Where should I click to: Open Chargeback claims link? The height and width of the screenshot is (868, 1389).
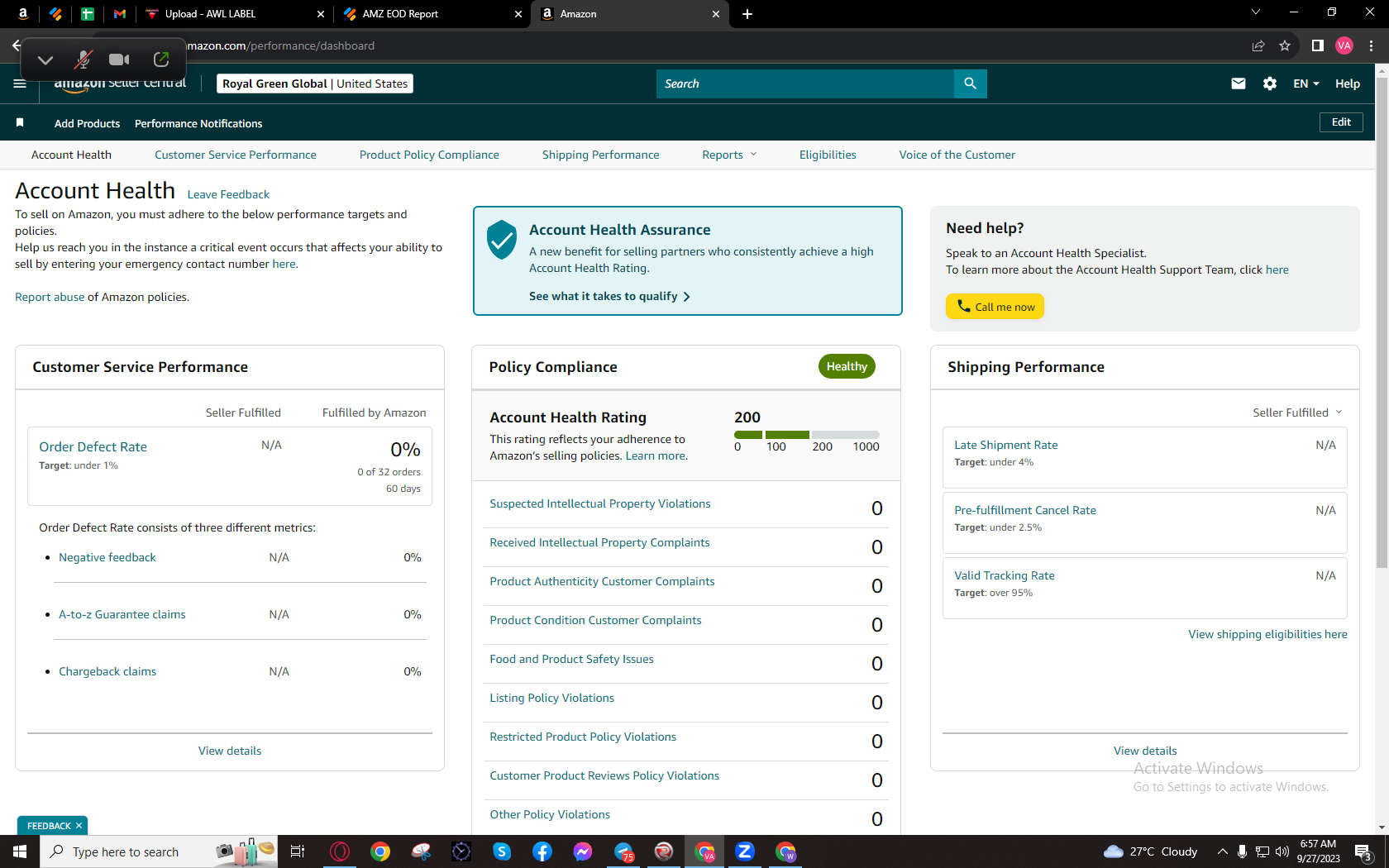point(107,671)
